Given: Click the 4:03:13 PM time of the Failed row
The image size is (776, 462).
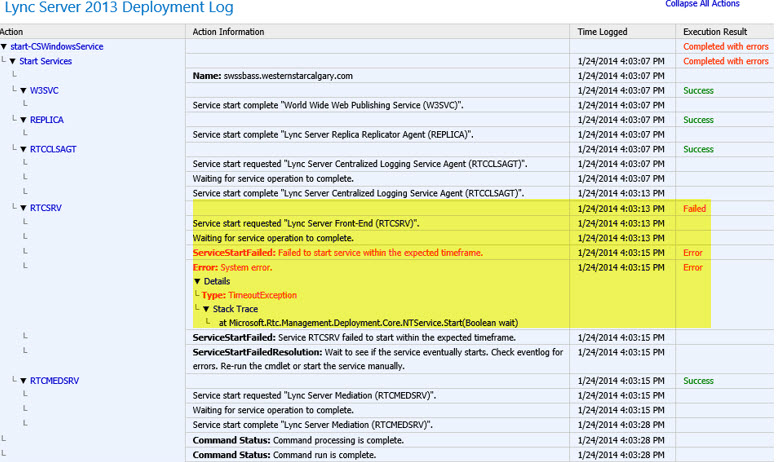Looking at the screenshot, I should coord(621,209).
